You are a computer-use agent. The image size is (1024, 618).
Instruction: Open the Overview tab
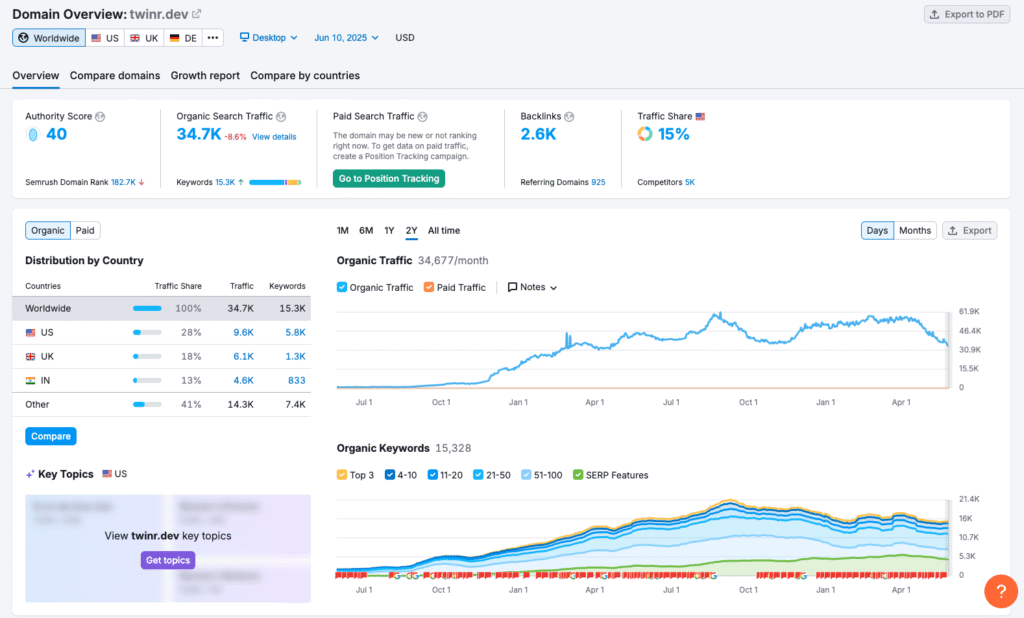coord(36,76)
